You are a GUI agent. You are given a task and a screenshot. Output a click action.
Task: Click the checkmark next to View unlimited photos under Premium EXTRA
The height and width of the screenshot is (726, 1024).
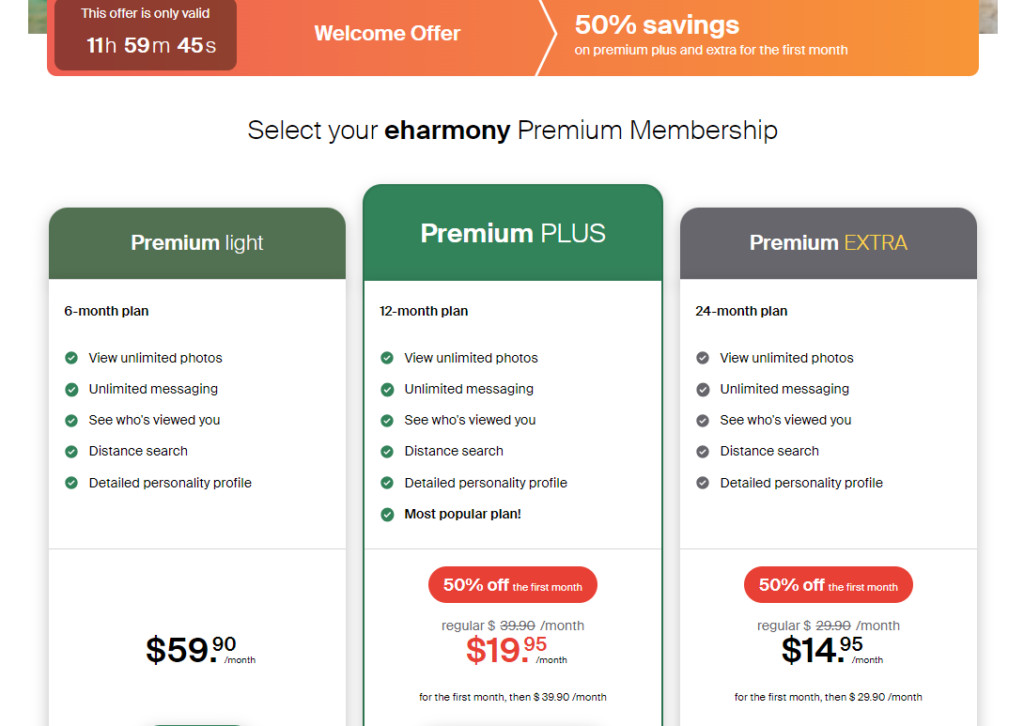(701, 358)
